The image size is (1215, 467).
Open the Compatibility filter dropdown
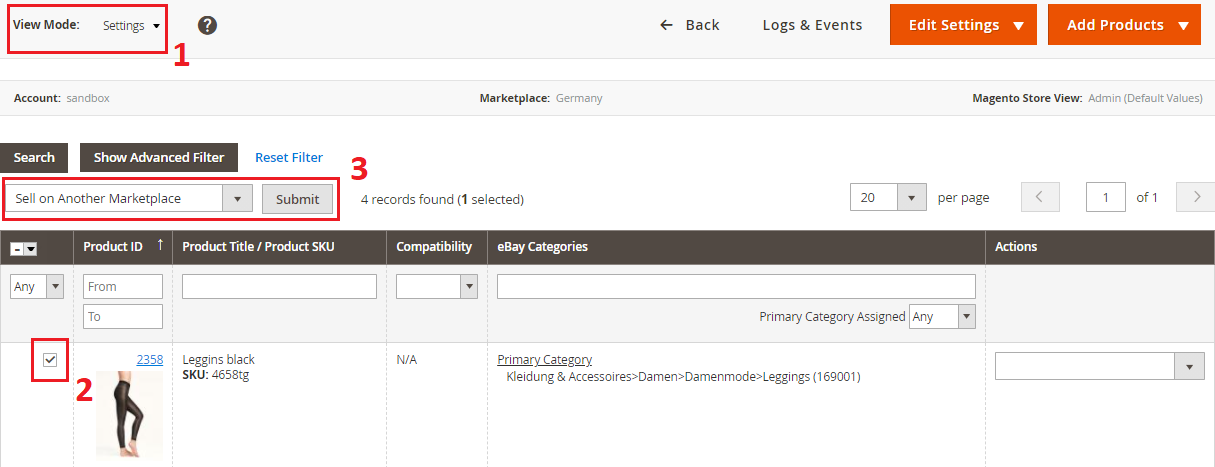[x=468, y=287]
